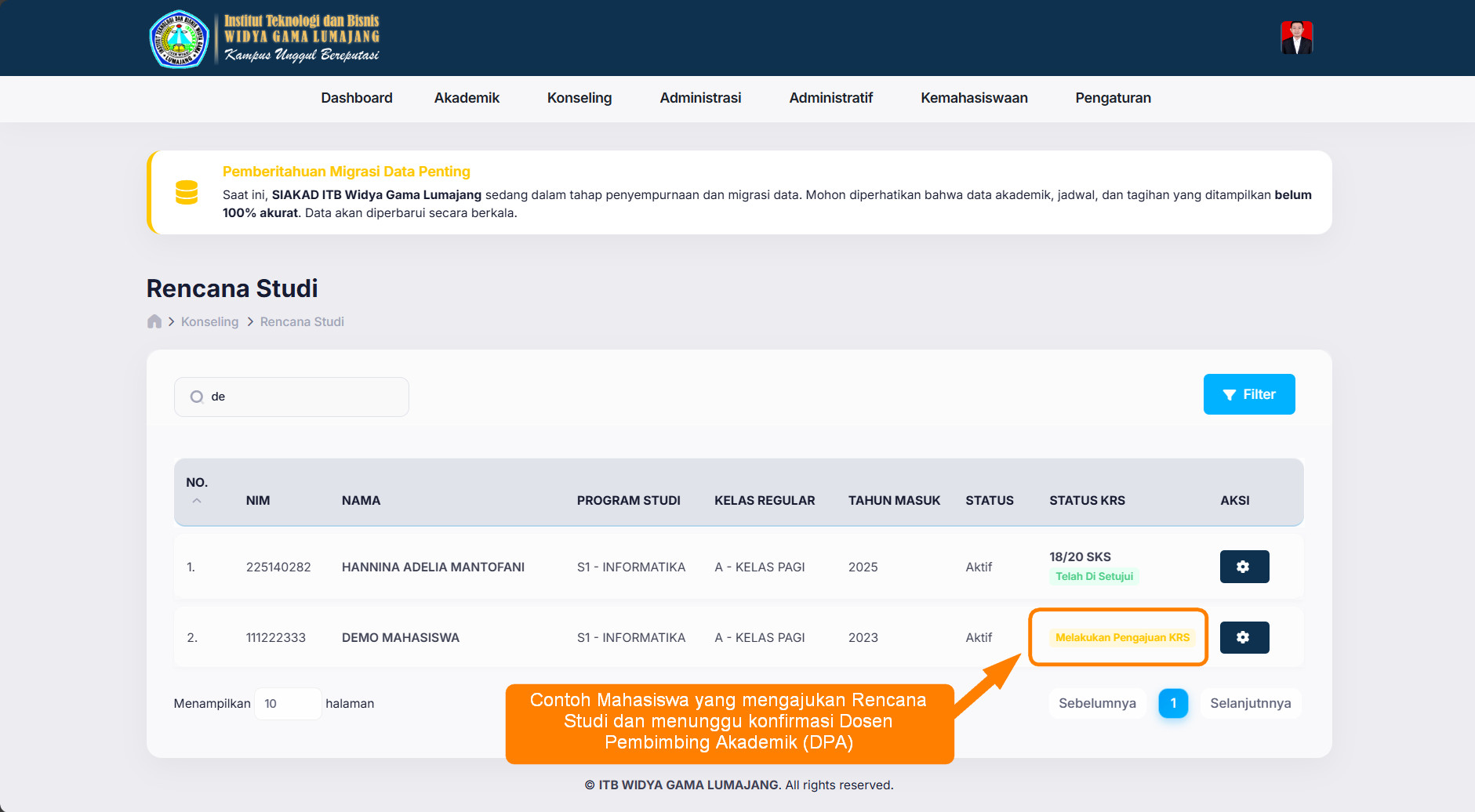Open the Akademik menu
This screenshot has height=812, width=1475.
(x=467, y=98)
